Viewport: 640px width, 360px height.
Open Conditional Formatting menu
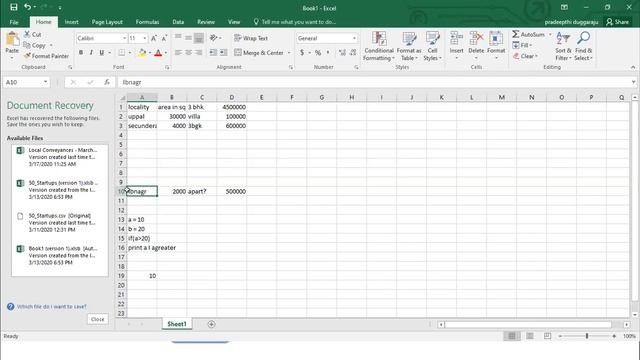pyautogui.click(x=379, y=46)
